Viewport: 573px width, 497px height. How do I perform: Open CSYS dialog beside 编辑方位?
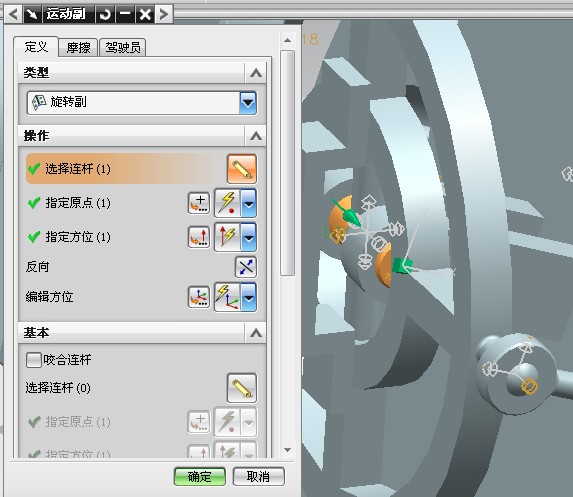[199, 297]
